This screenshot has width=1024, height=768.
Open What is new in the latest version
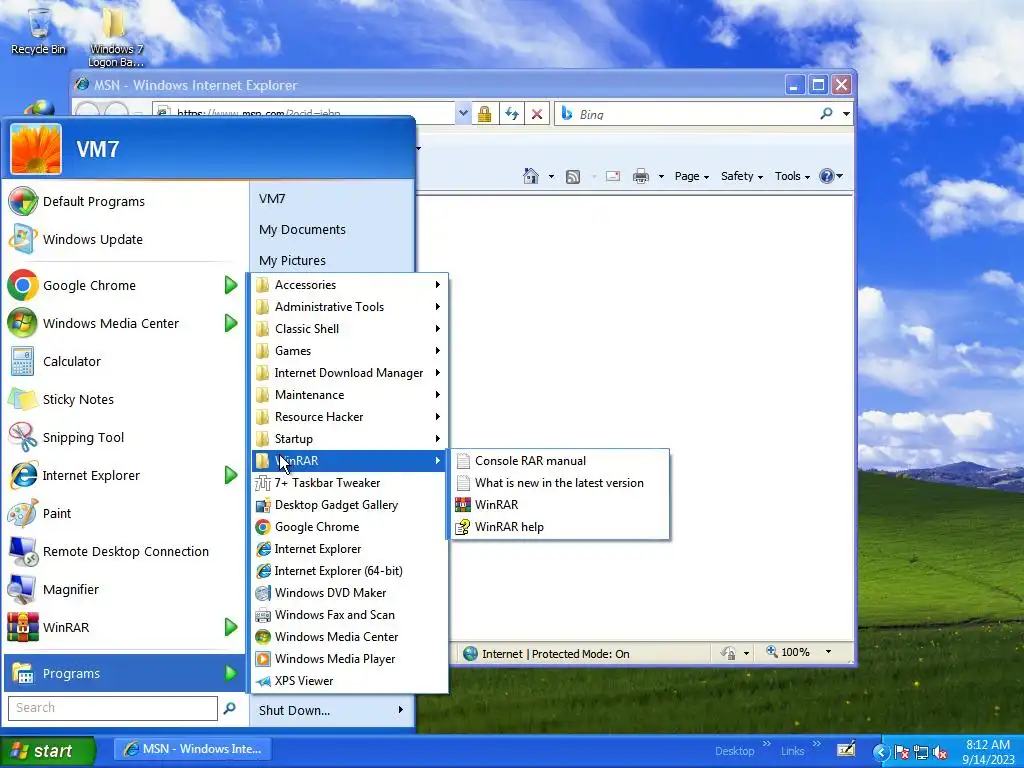coord(559,483)
